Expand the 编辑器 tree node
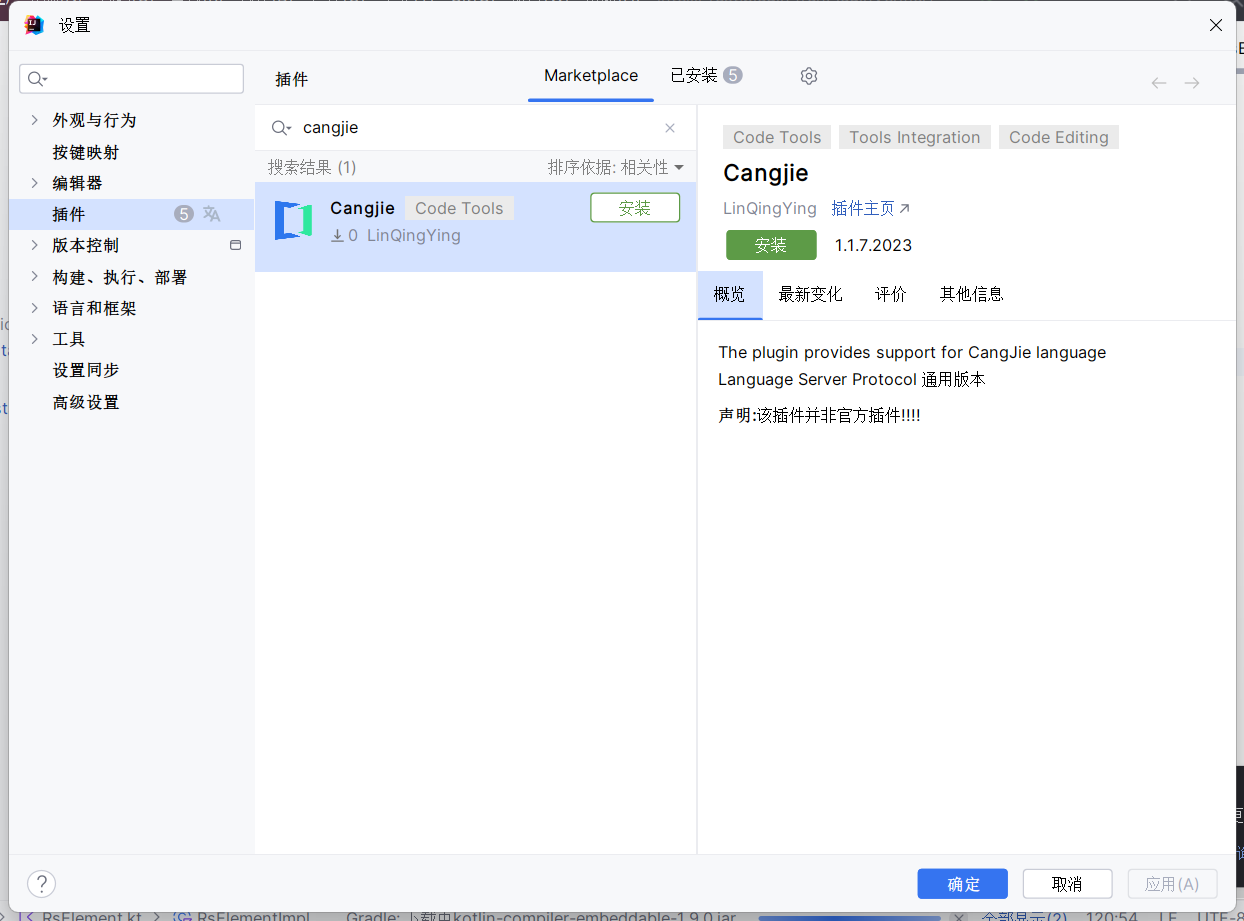 pyautogui.click(x=35, y=183)
